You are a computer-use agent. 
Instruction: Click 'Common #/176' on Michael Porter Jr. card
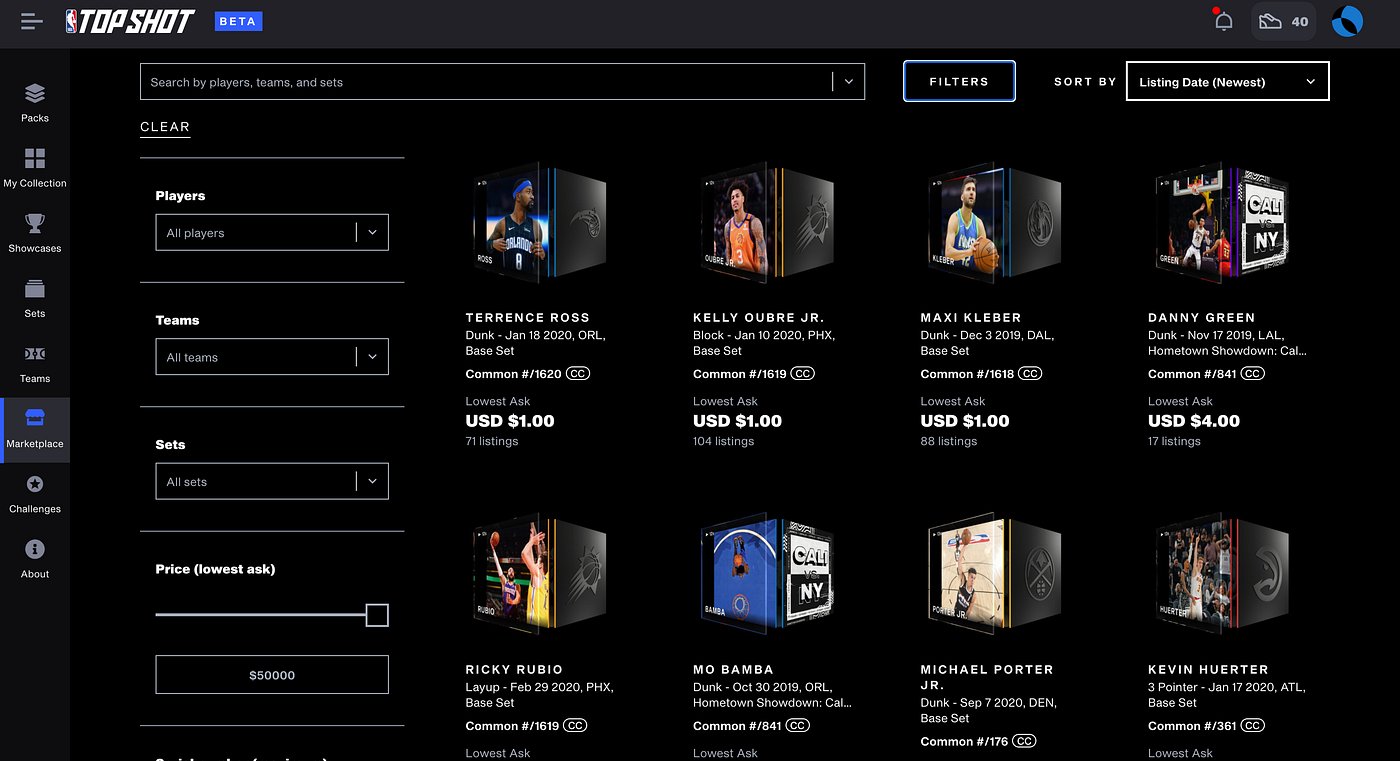click(965, 742)
